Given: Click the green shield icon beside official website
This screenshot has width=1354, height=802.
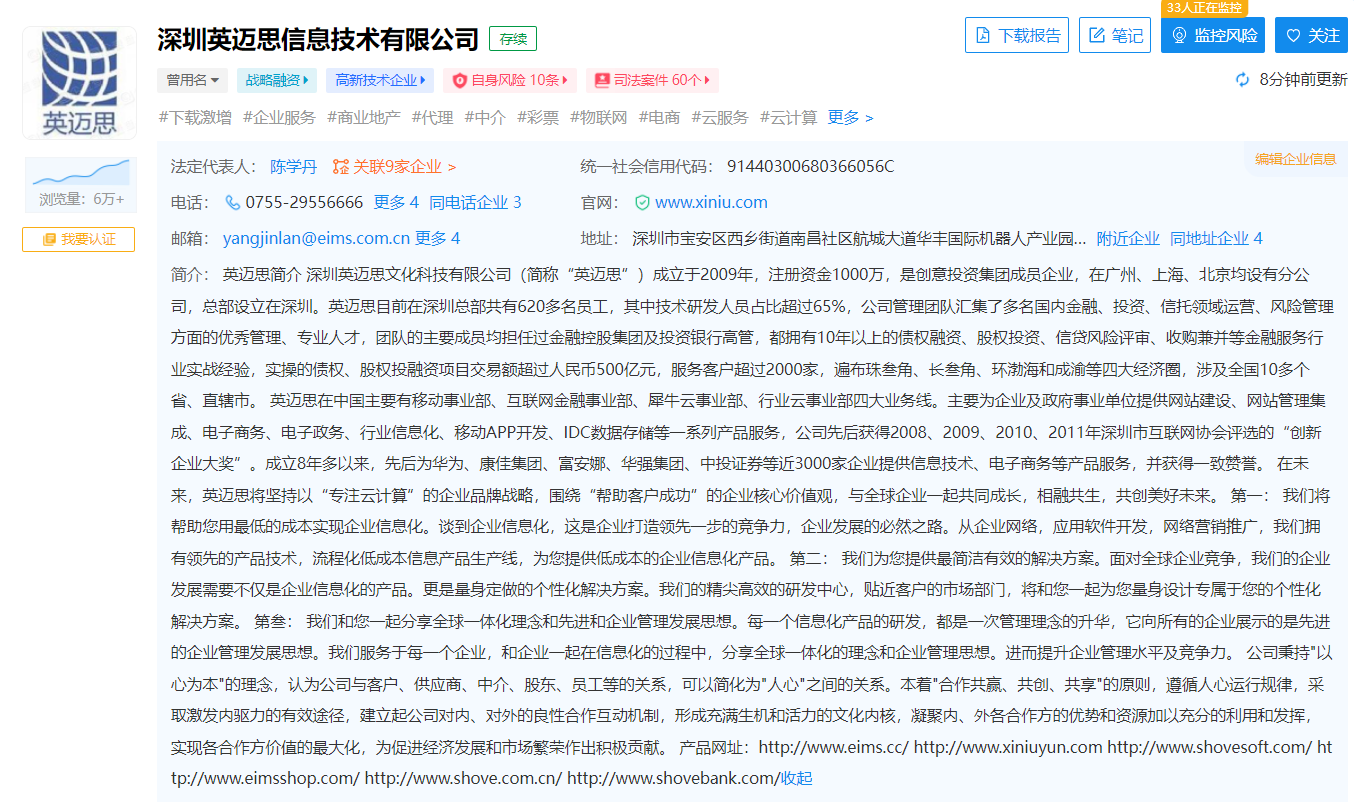Looking at the screenshot, I should [x=642, y=202].
